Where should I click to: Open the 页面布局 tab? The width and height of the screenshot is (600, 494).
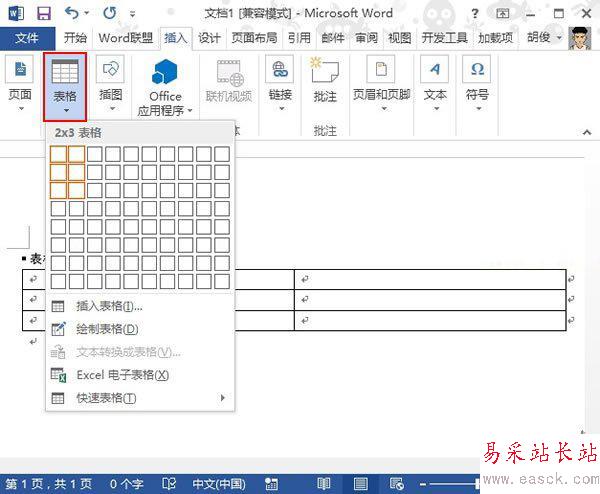[x=254, y=38]
